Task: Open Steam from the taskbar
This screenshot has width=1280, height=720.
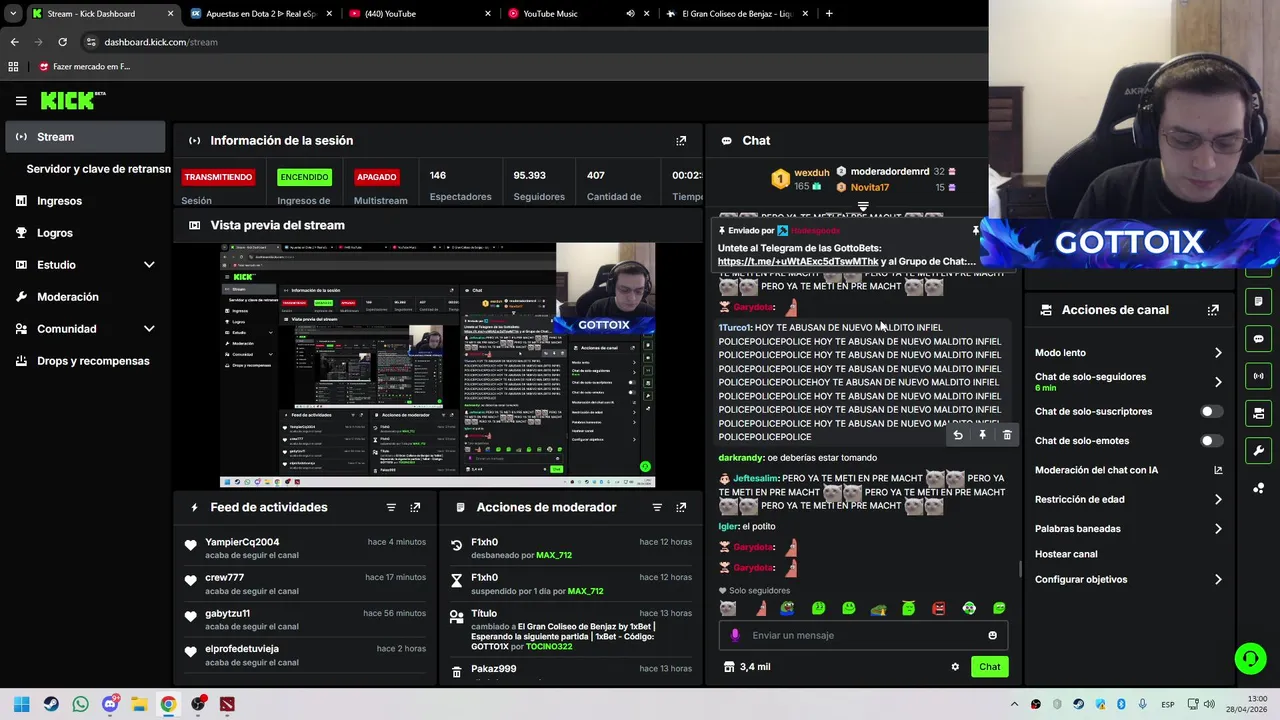Action: pyautogui.click(x=51, y=704)
